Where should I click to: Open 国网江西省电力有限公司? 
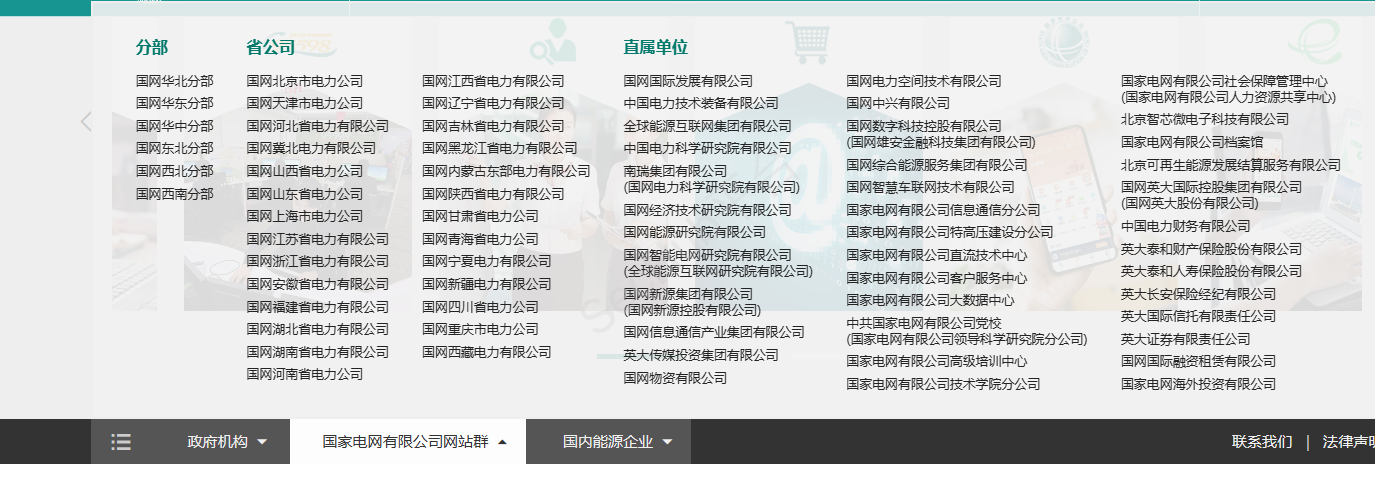(493, 81)
